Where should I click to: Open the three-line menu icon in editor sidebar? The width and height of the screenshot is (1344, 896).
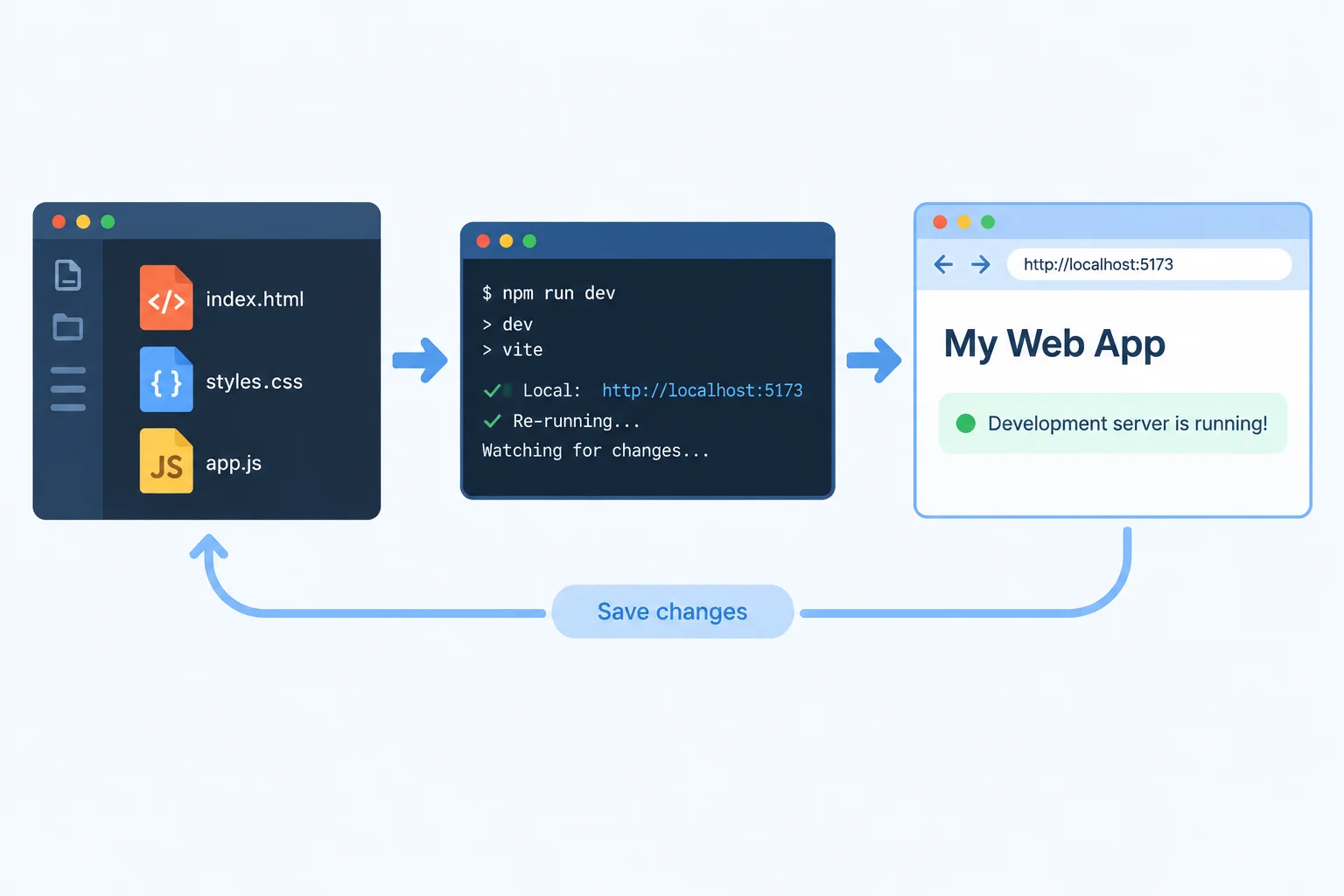tap(68, 388)
